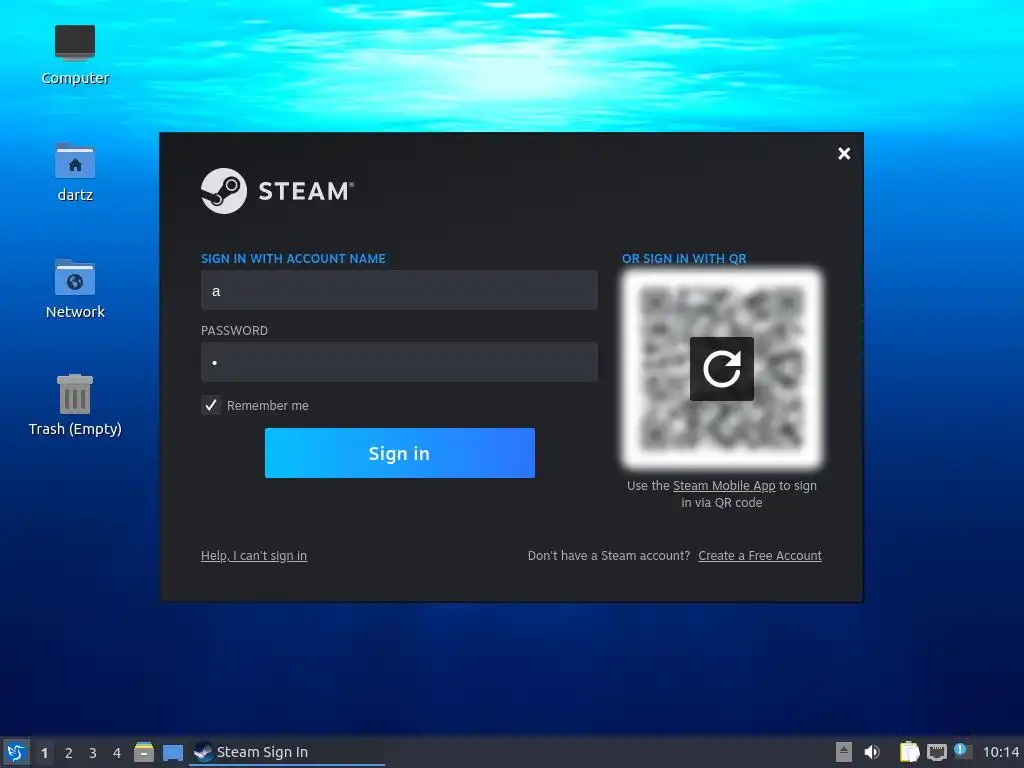The width and height of the screenshot is (1024, 768).
Task: Open the volume control in tray
Action: pos(872,752)
